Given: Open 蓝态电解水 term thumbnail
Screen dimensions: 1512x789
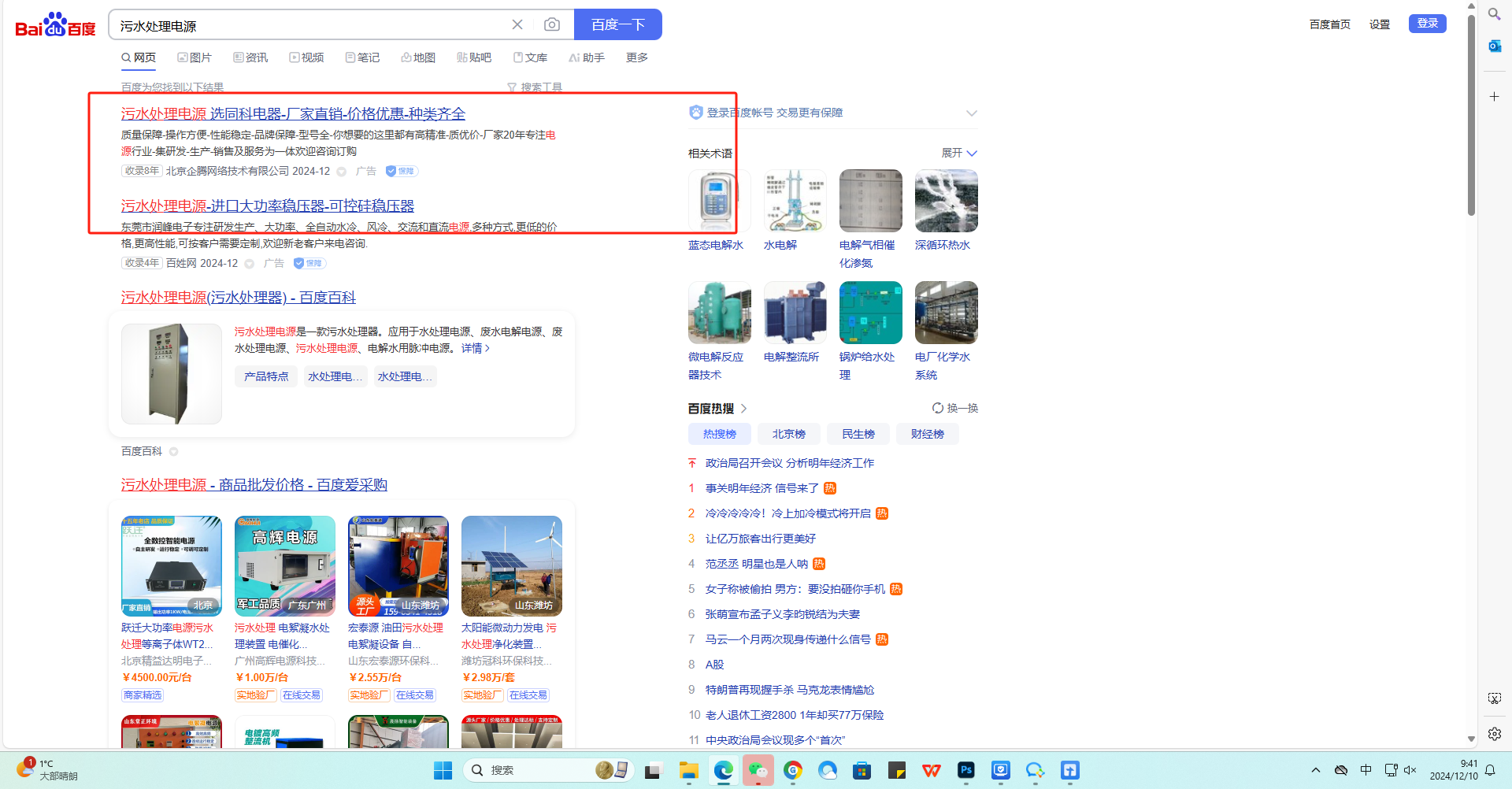Looking at the screenshot, I should (719, 201).
